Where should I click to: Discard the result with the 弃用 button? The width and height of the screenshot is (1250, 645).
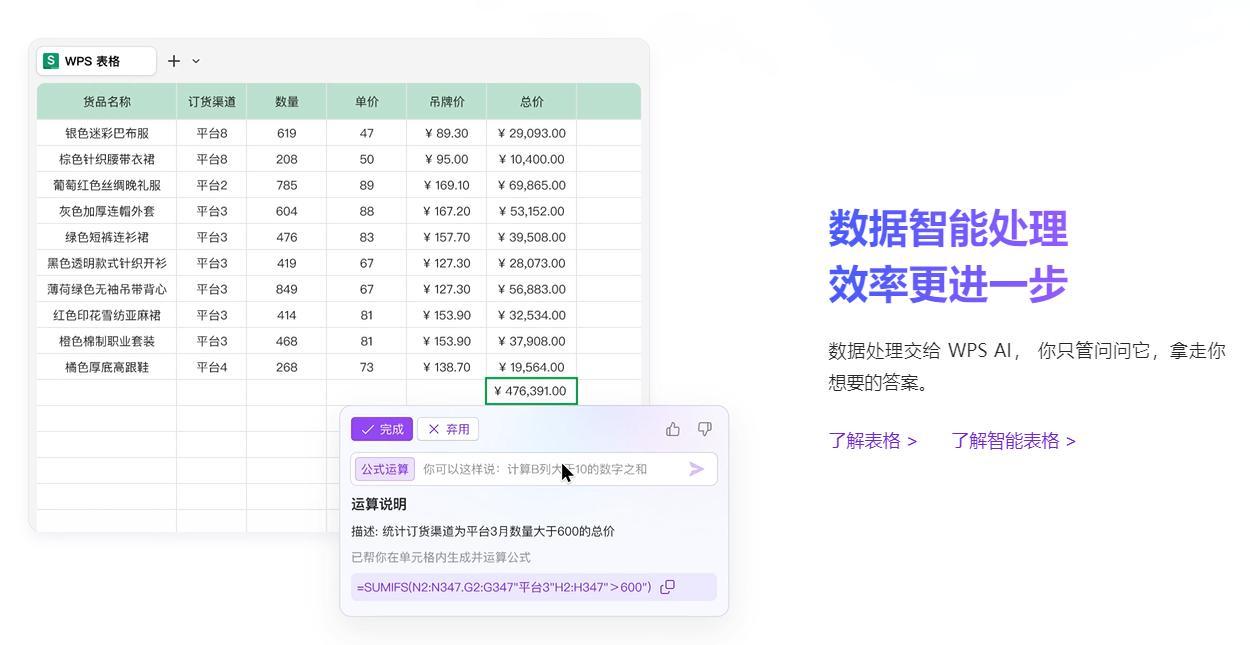tap(448, 429)
